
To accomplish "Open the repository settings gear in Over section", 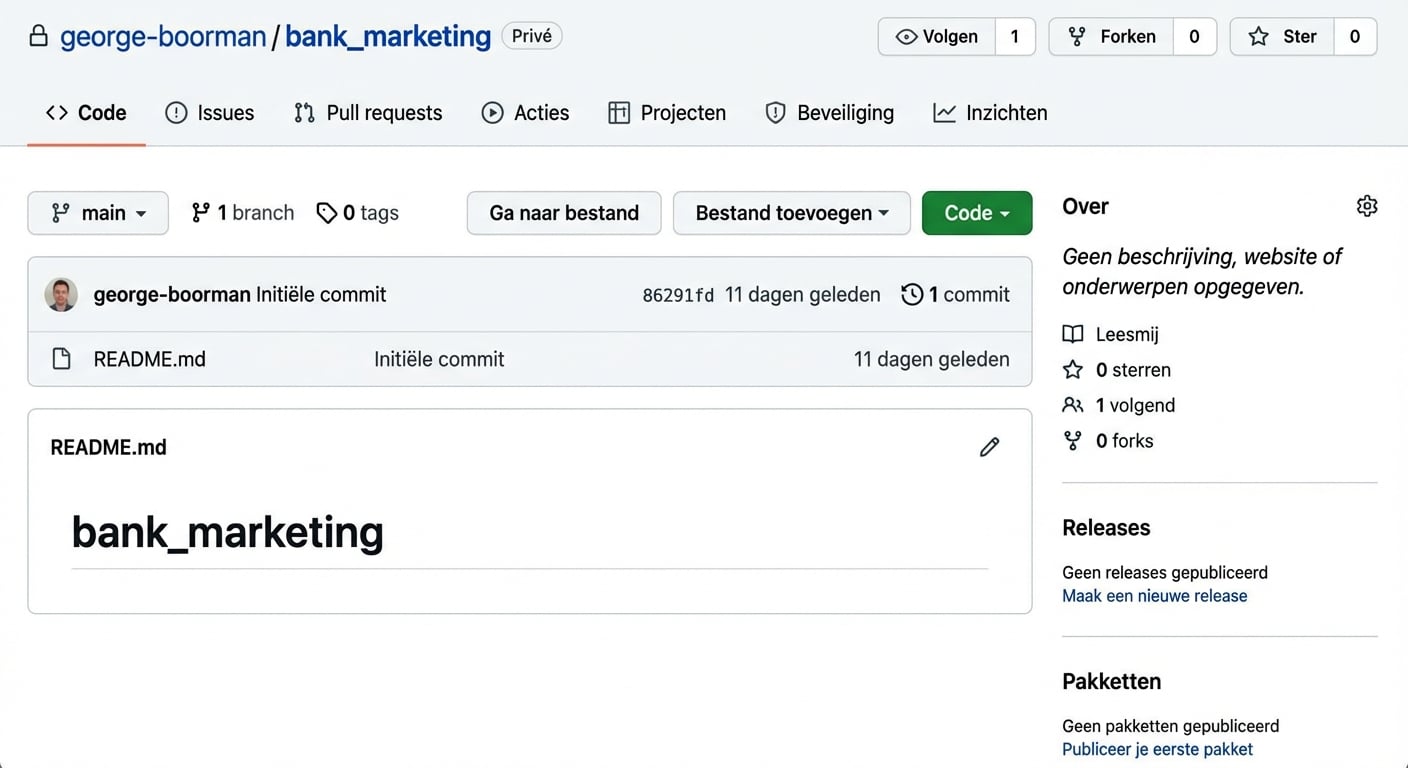I will [x=1367, y=206].
